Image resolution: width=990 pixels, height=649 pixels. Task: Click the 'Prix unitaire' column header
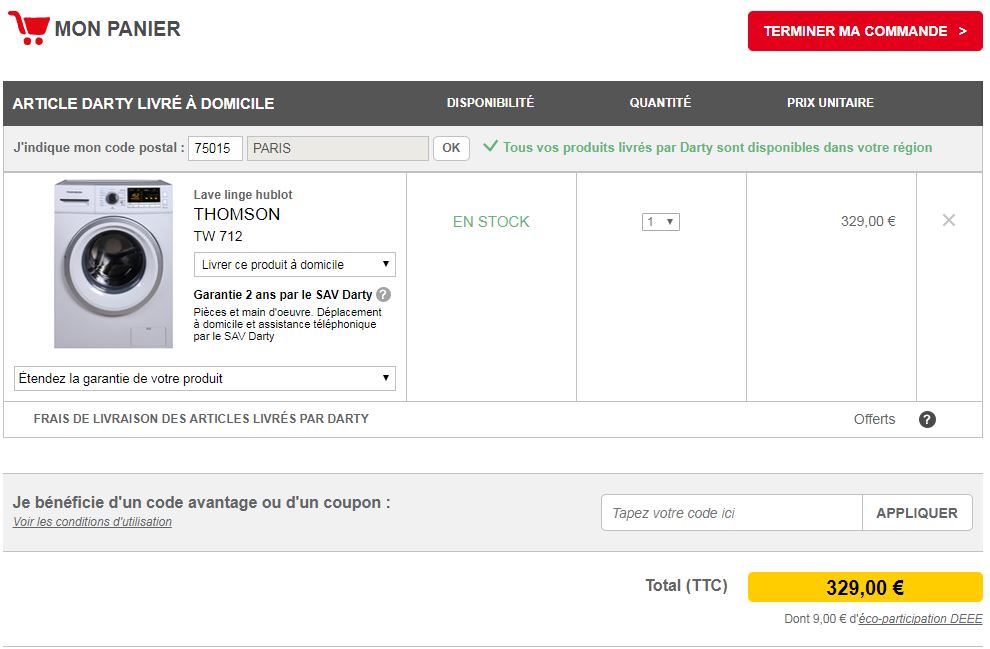click(830, 103)
